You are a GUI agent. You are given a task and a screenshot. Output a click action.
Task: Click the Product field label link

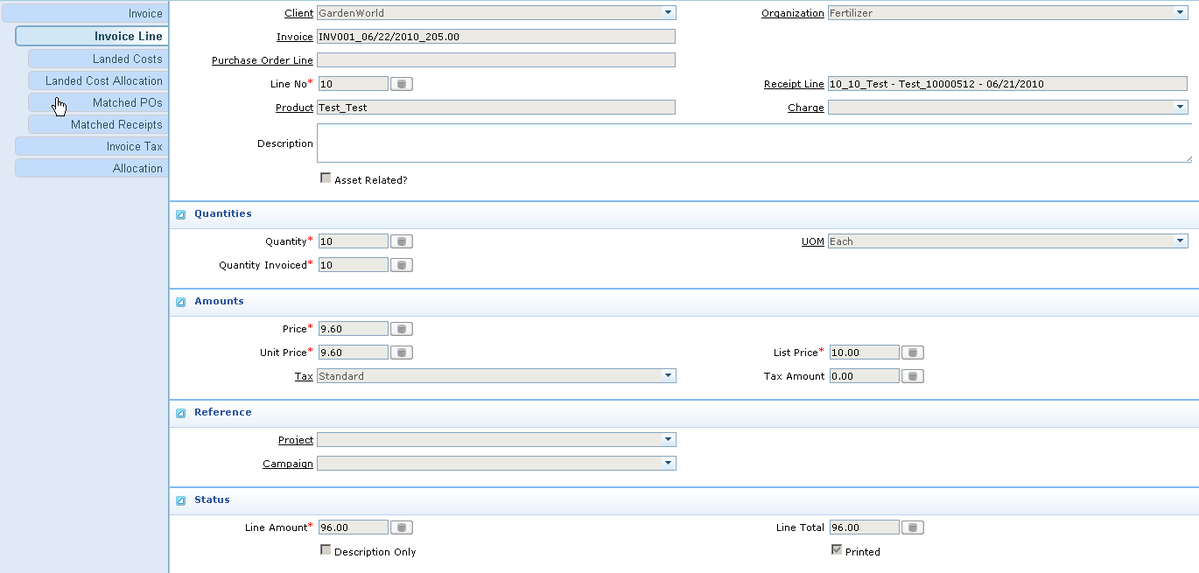point(294,107)
